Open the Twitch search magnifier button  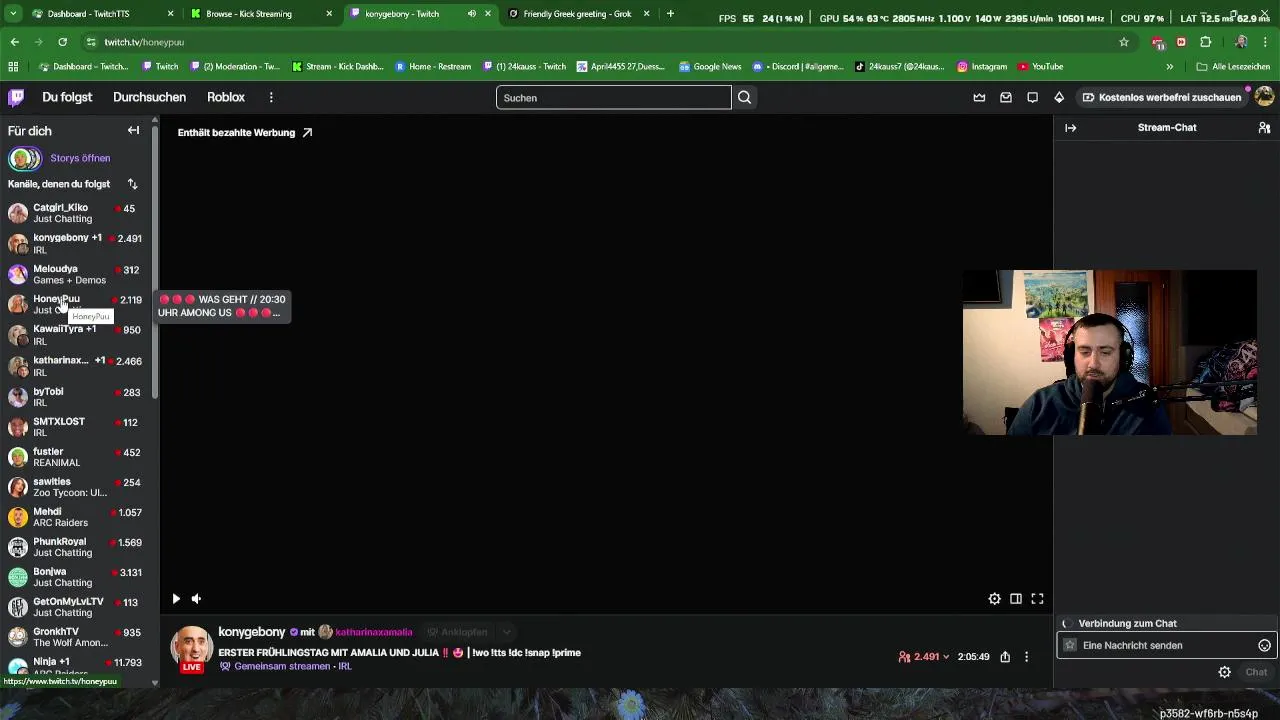click(x=744, y=97)
